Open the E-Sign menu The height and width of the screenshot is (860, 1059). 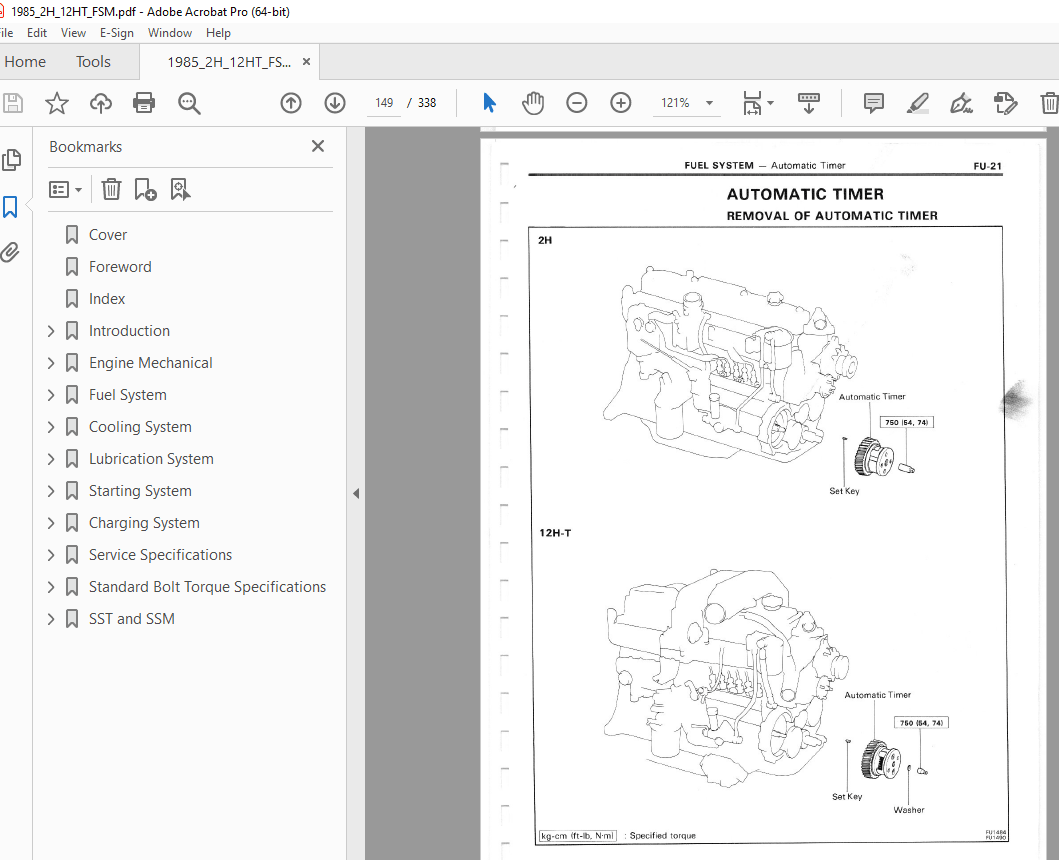pyautogui.click(x=117, y=32)
